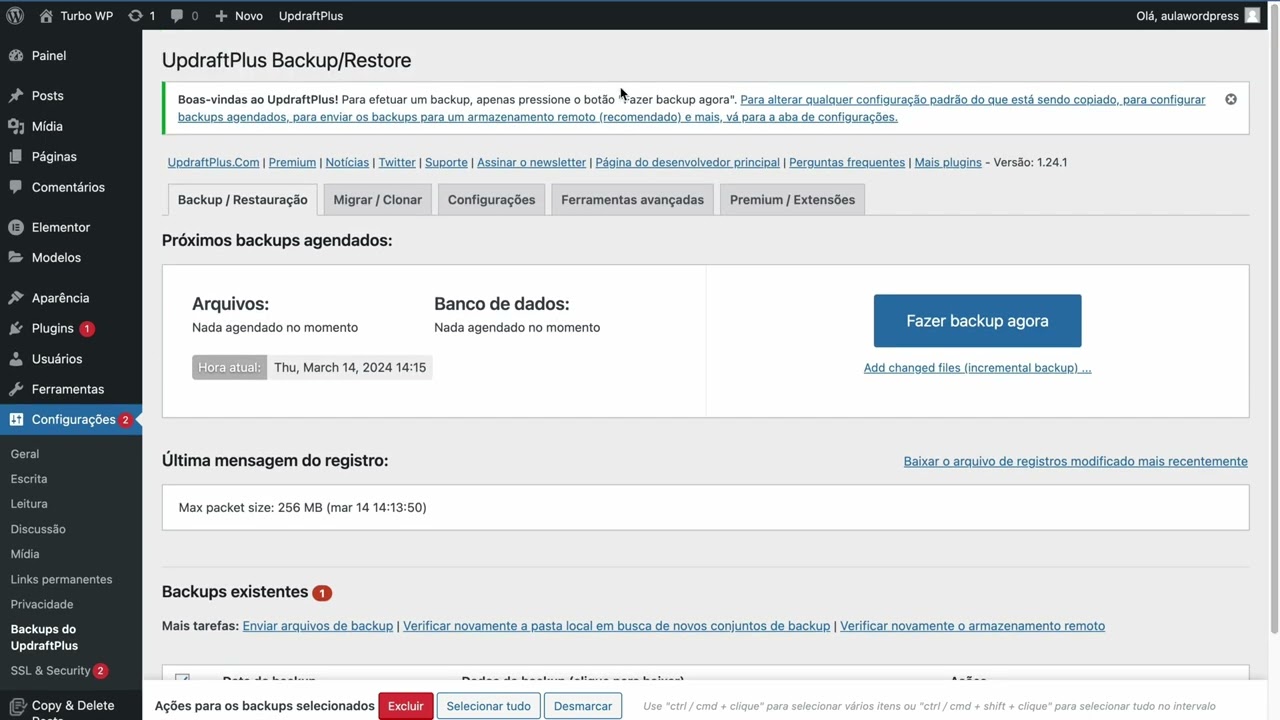Toggle the select-all backups checkbox

tap(182, 680)
